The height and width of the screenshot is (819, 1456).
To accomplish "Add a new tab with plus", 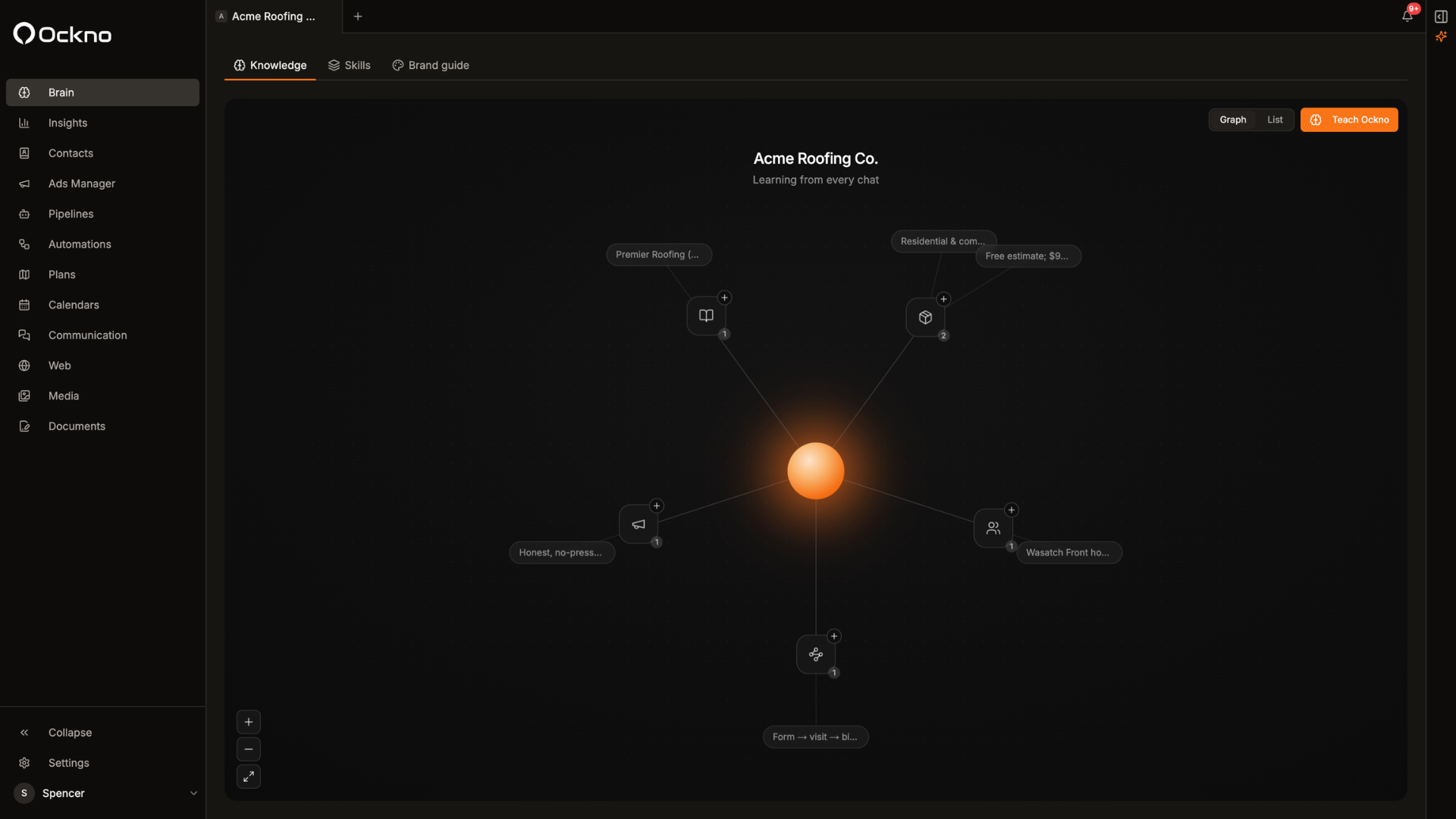I will (x=358, y=16).
